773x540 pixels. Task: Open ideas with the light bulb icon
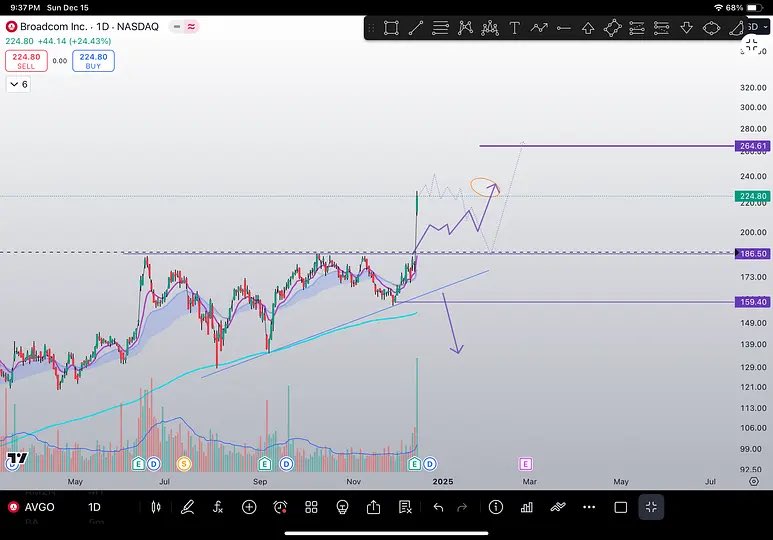point(342,507)
